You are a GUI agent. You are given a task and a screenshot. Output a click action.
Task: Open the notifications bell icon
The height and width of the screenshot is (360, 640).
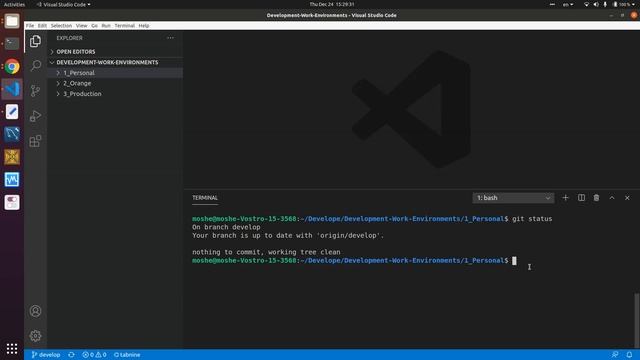629,355
